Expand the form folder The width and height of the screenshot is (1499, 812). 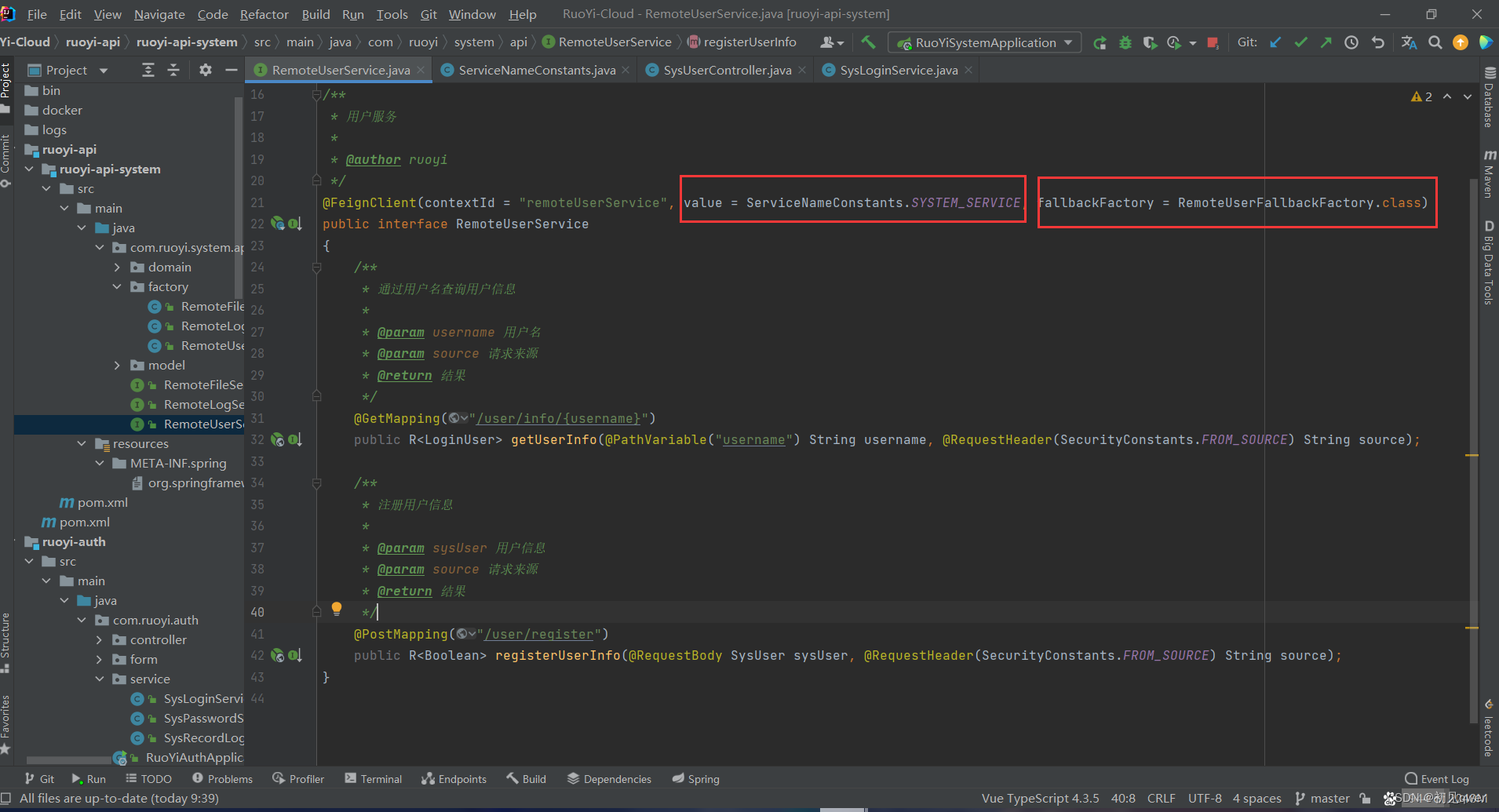99,659
